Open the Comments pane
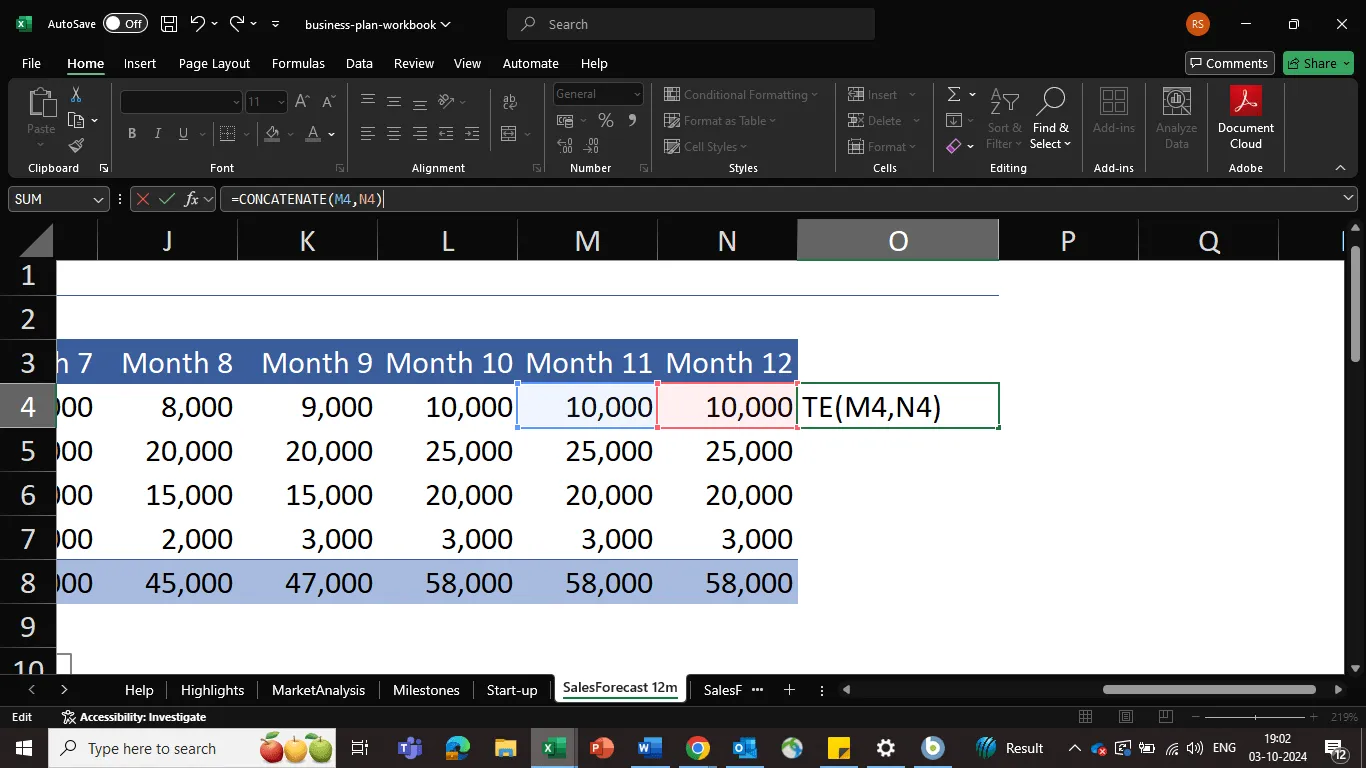 tap(1229, 63)
